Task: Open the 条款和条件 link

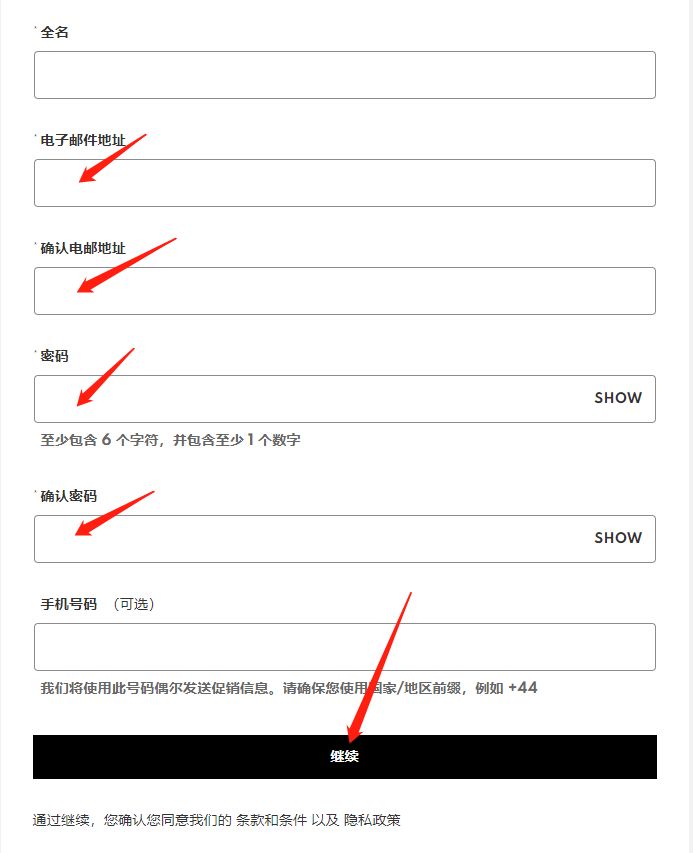Action: [271, 819]
